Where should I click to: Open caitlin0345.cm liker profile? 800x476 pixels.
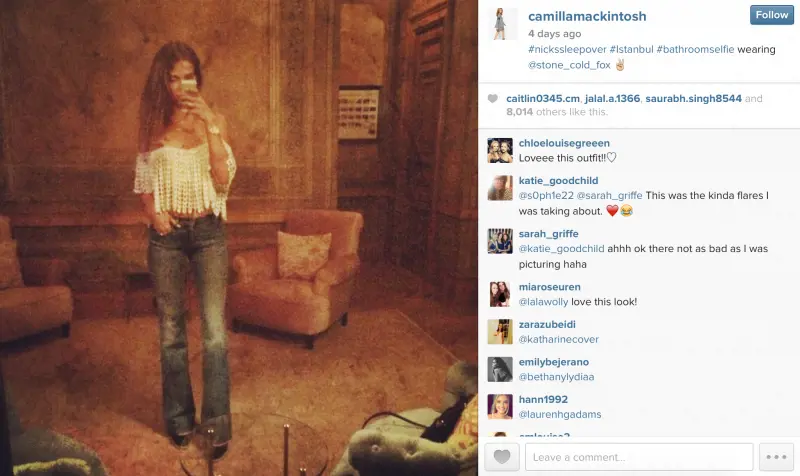point(543,98)
